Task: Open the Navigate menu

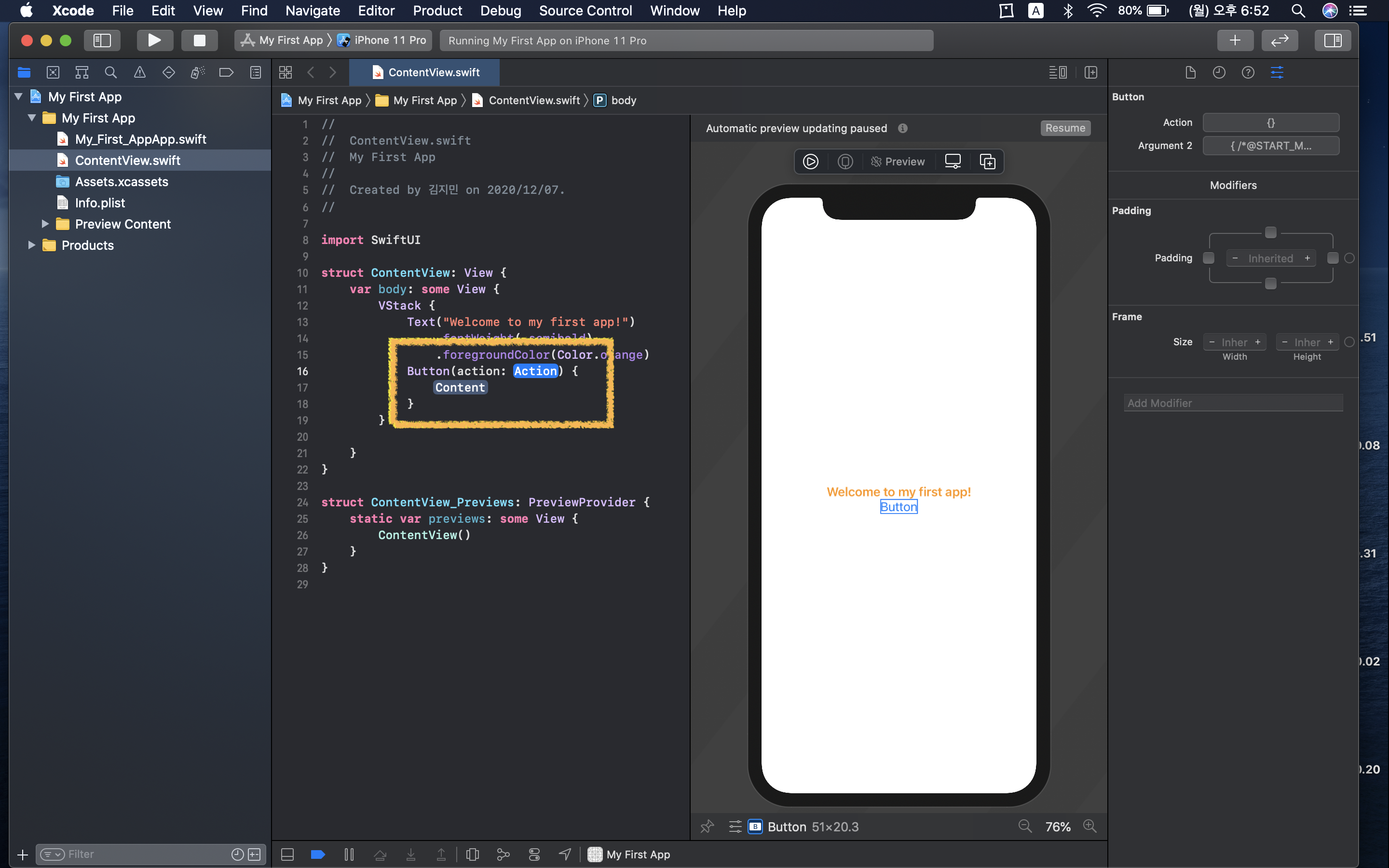Action: click(313, 10)
